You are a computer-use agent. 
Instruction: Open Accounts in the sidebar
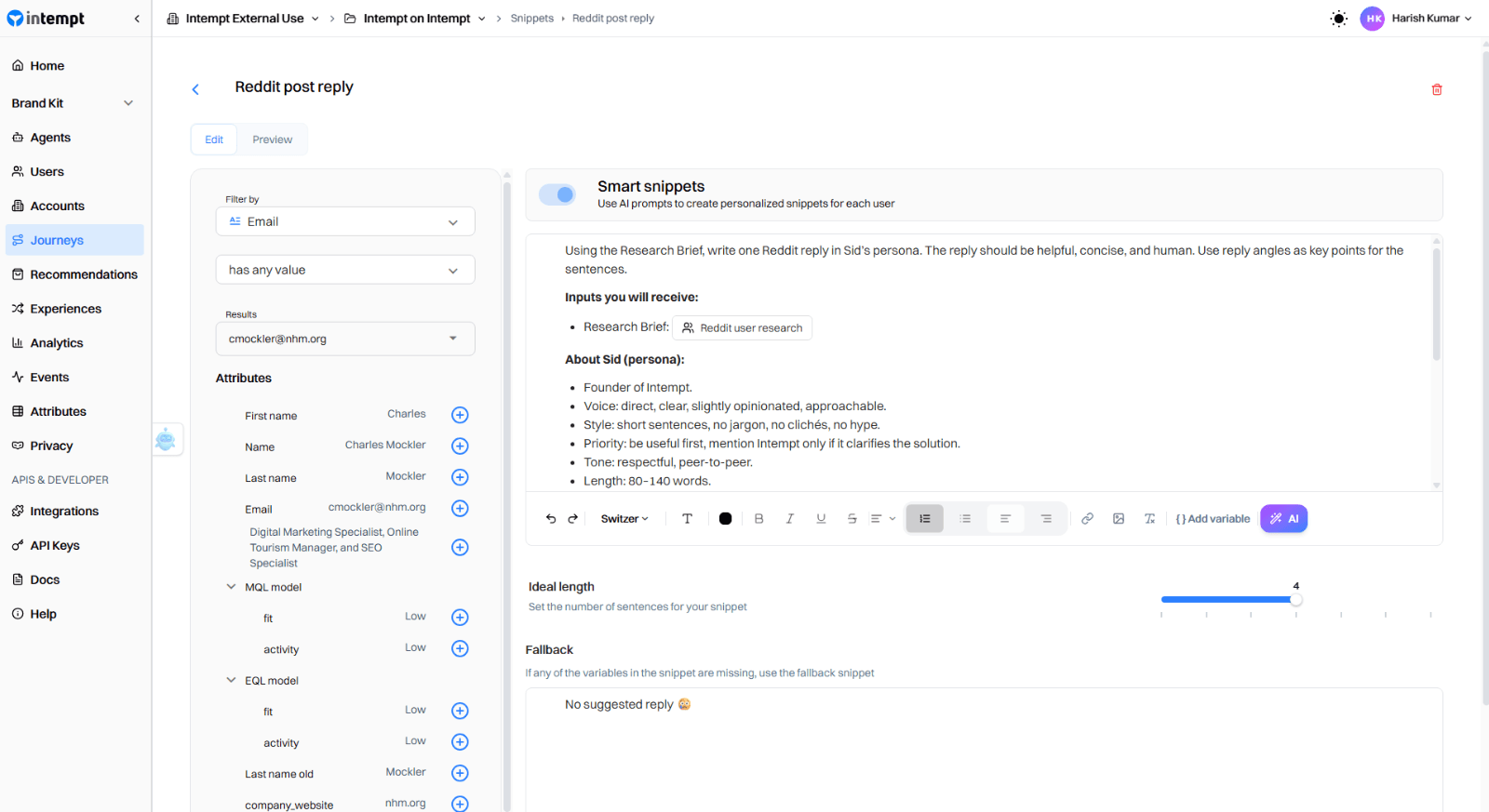pyautogui.click(x=74, y=206)
